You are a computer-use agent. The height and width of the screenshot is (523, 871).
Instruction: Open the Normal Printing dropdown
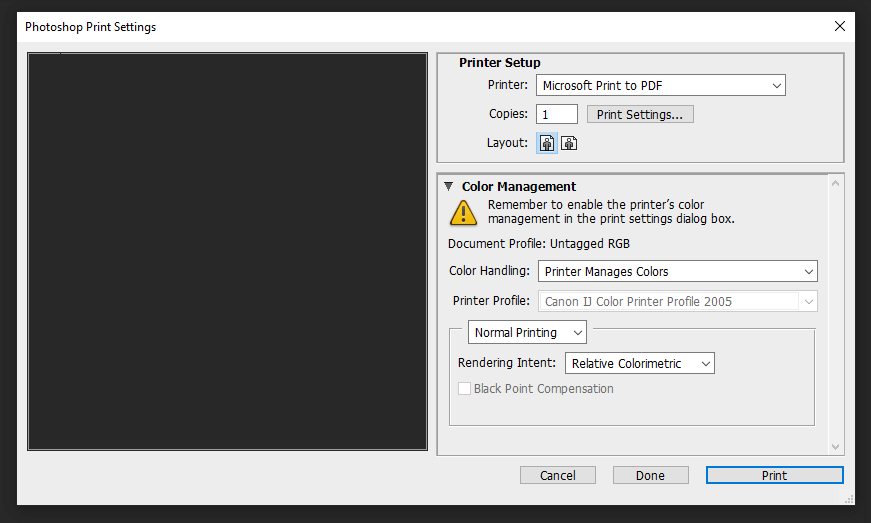527,333
